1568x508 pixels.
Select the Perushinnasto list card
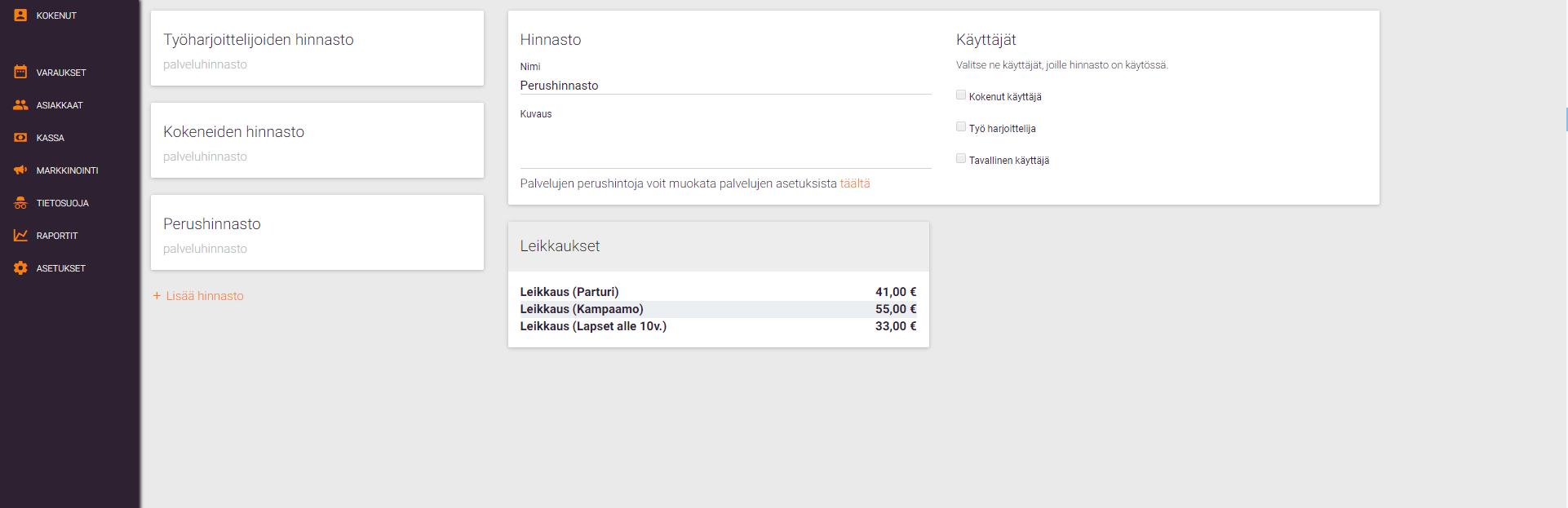coord(317,232)
